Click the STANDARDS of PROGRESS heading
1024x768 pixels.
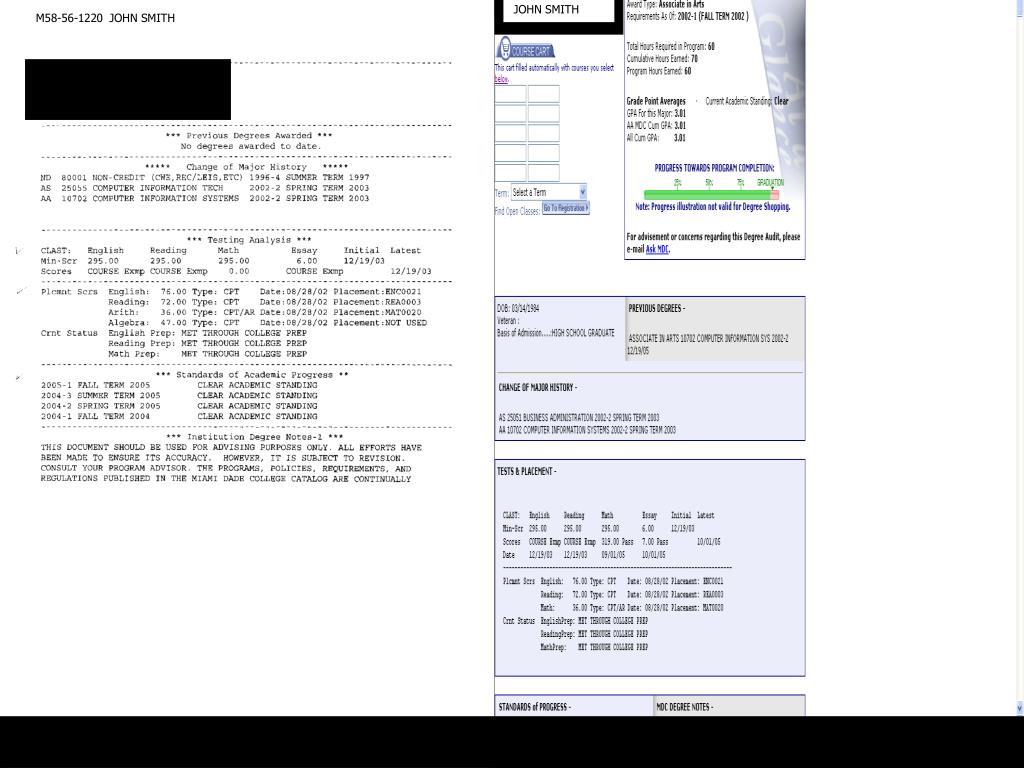click(534, 707)
